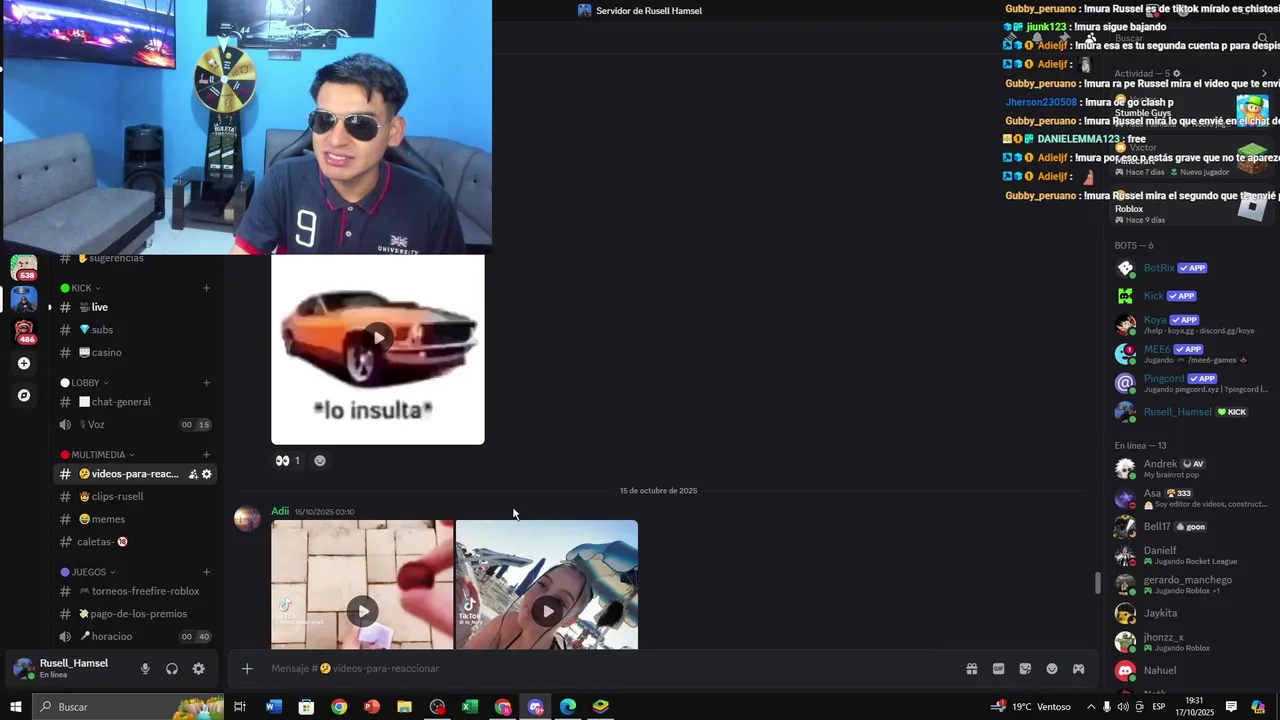Image resolution: width=1280 pixels, height=720 pixels.
Task: View member gerardo_manchego profile
Action: pyautogui.click(x=1190, y=584)
